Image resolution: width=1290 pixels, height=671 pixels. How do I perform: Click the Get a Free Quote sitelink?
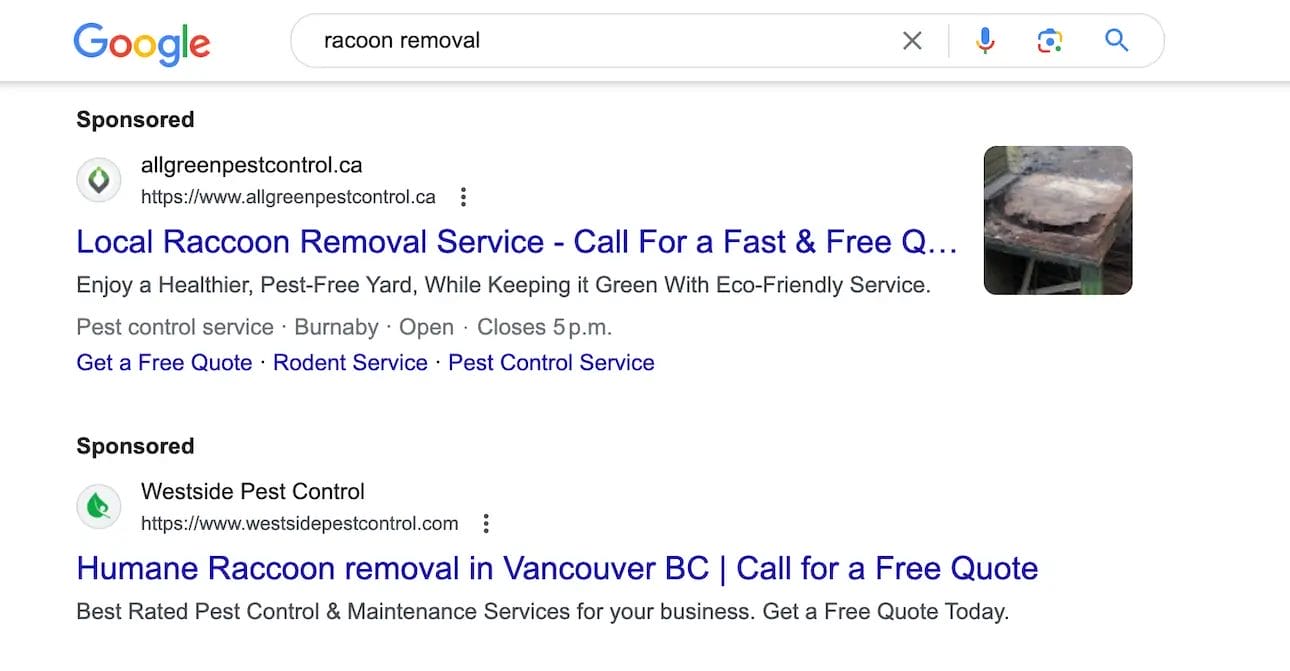click(x=164, y=362)
